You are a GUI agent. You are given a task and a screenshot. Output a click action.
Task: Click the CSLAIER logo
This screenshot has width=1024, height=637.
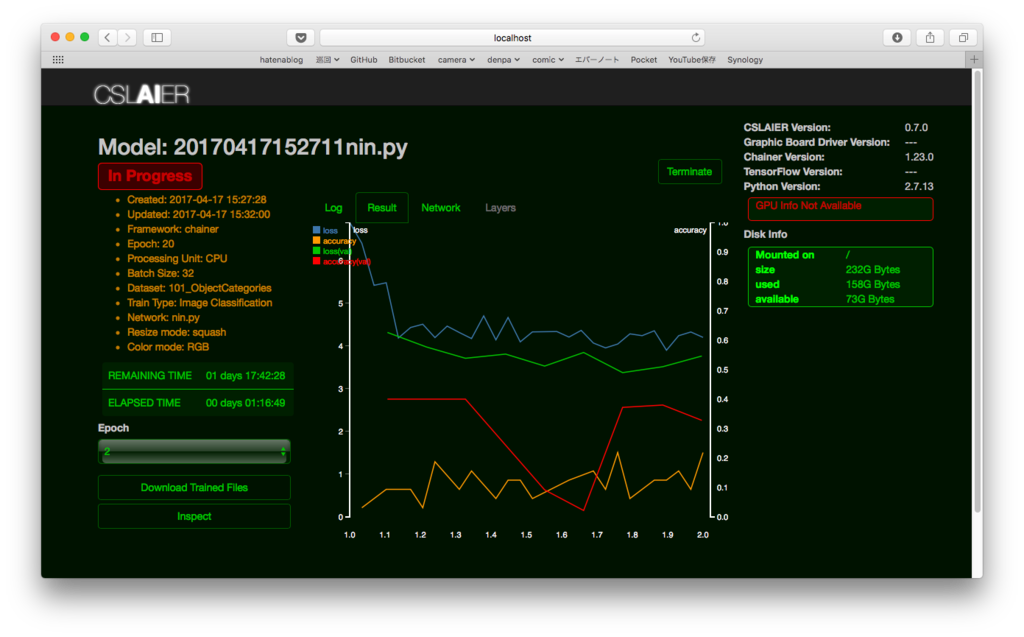142,94
